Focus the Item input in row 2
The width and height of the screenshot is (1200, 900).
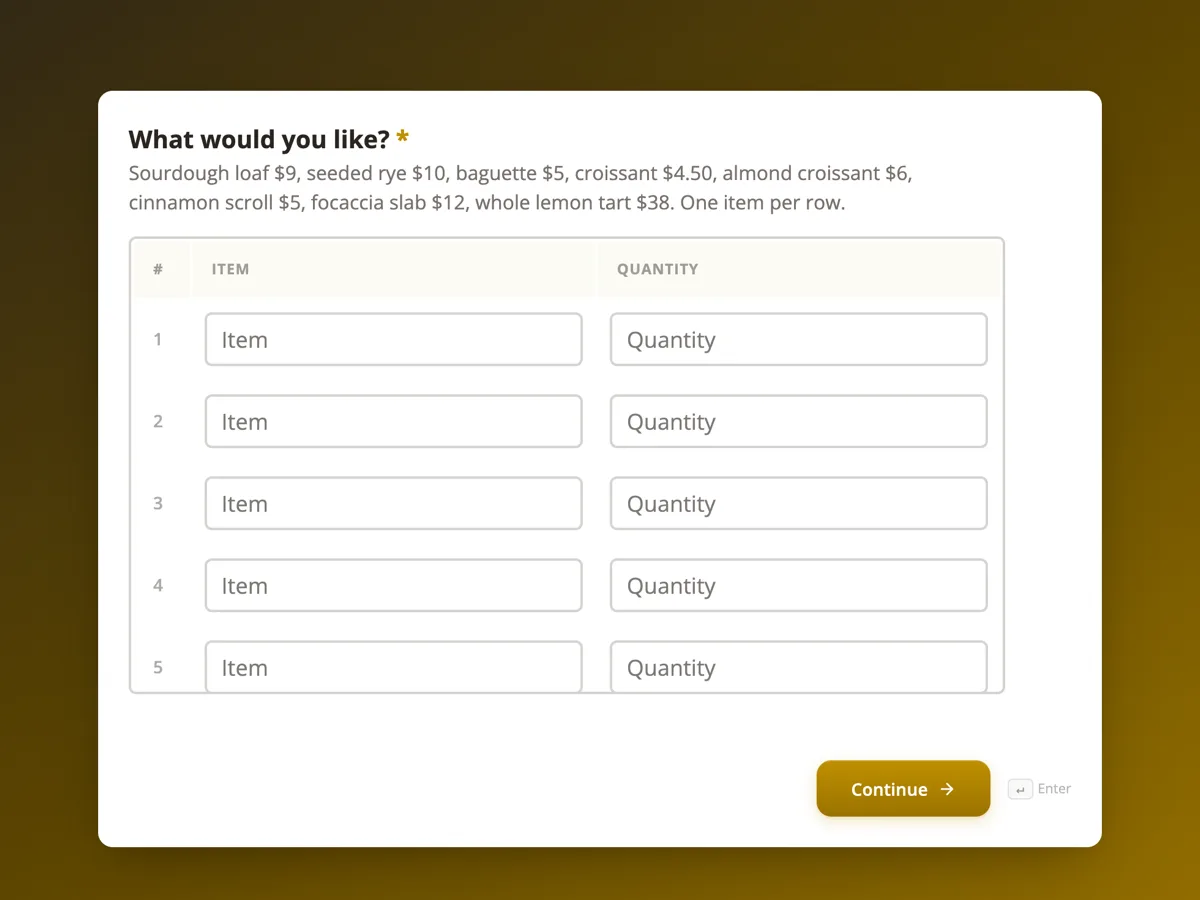pos(394,421)
